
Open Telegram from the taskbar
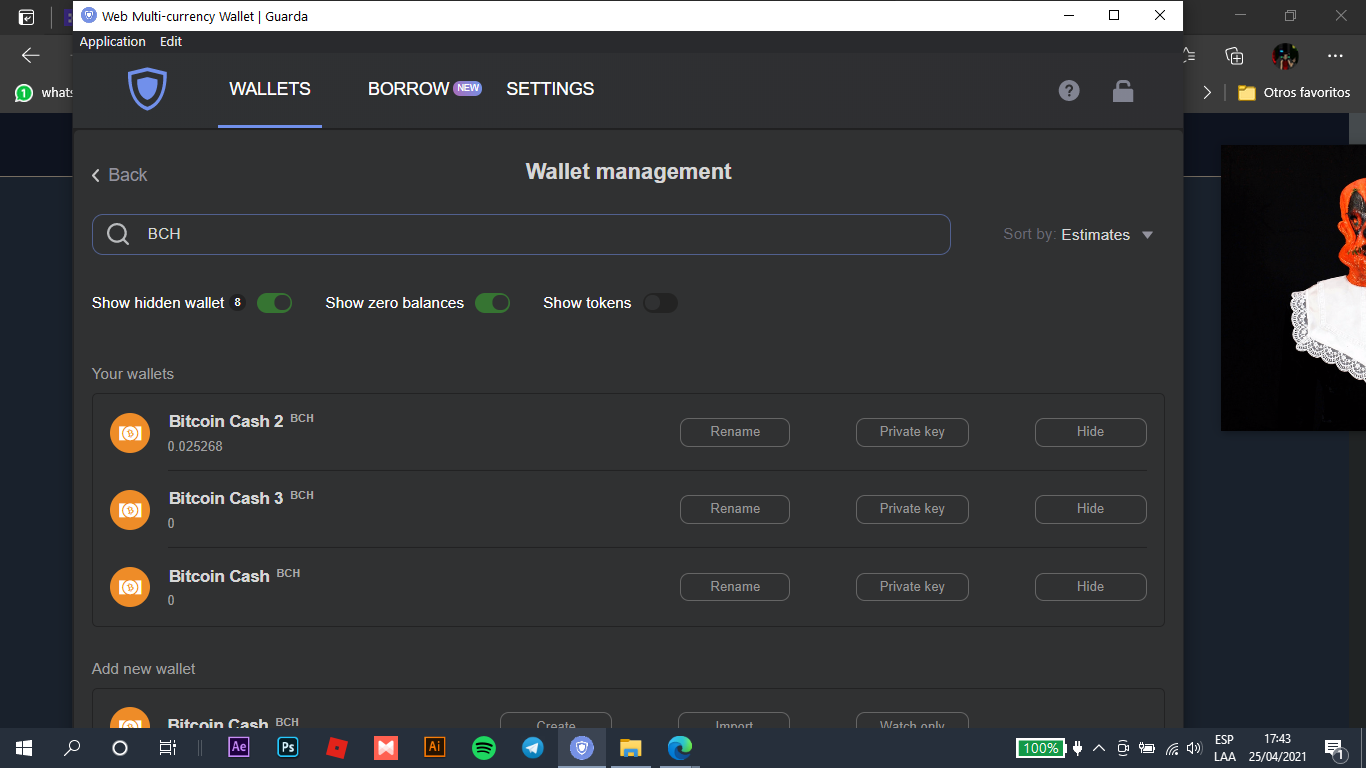[x=533, y=747]
